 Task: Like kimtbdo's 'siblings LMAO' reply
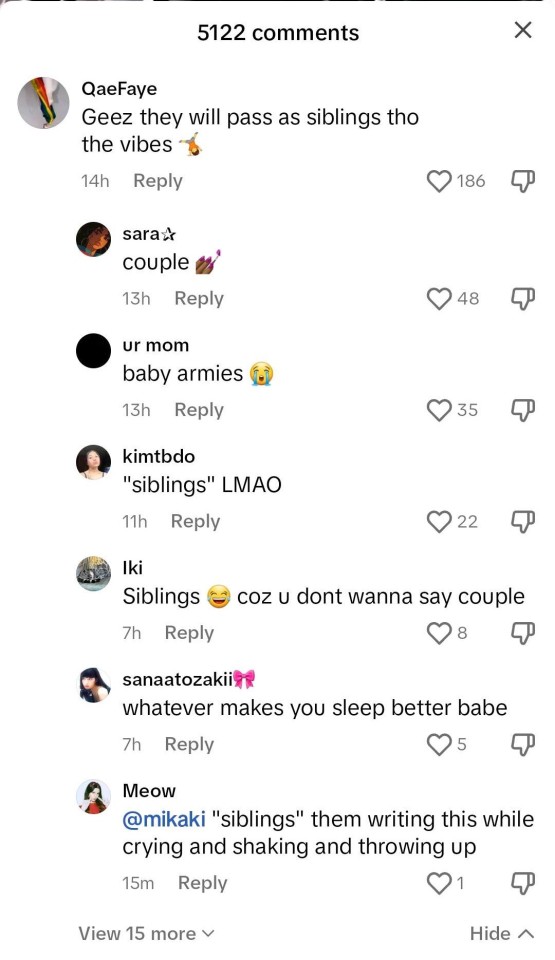[439, 522]
